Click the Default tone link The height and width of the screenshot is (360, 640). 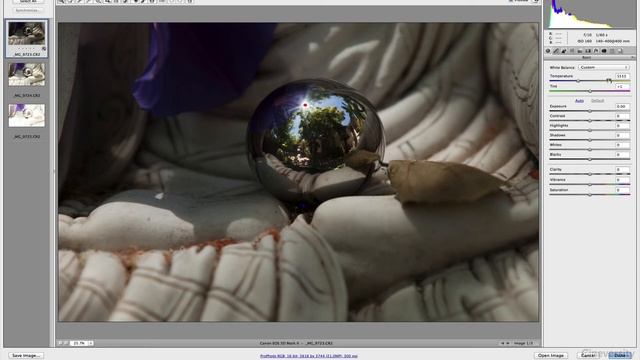coord(597,101)
